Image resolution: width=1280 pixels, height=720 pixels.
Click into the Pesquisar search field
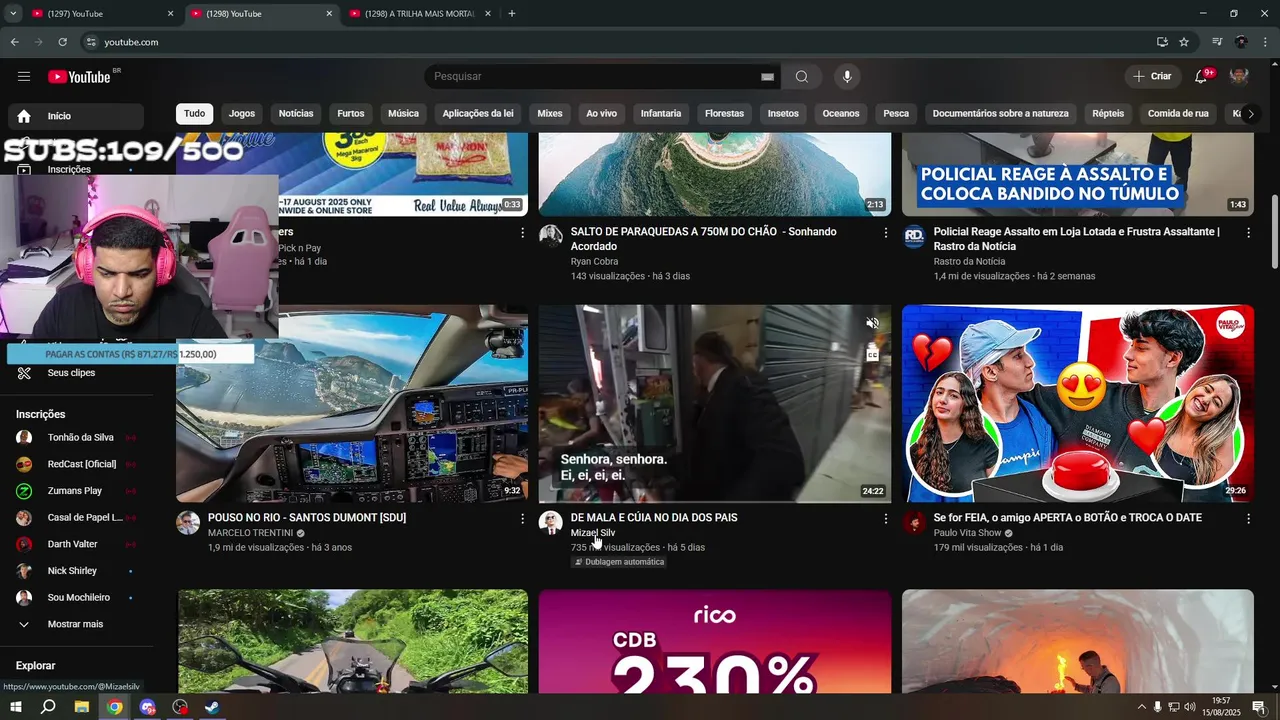pos(593,77)
